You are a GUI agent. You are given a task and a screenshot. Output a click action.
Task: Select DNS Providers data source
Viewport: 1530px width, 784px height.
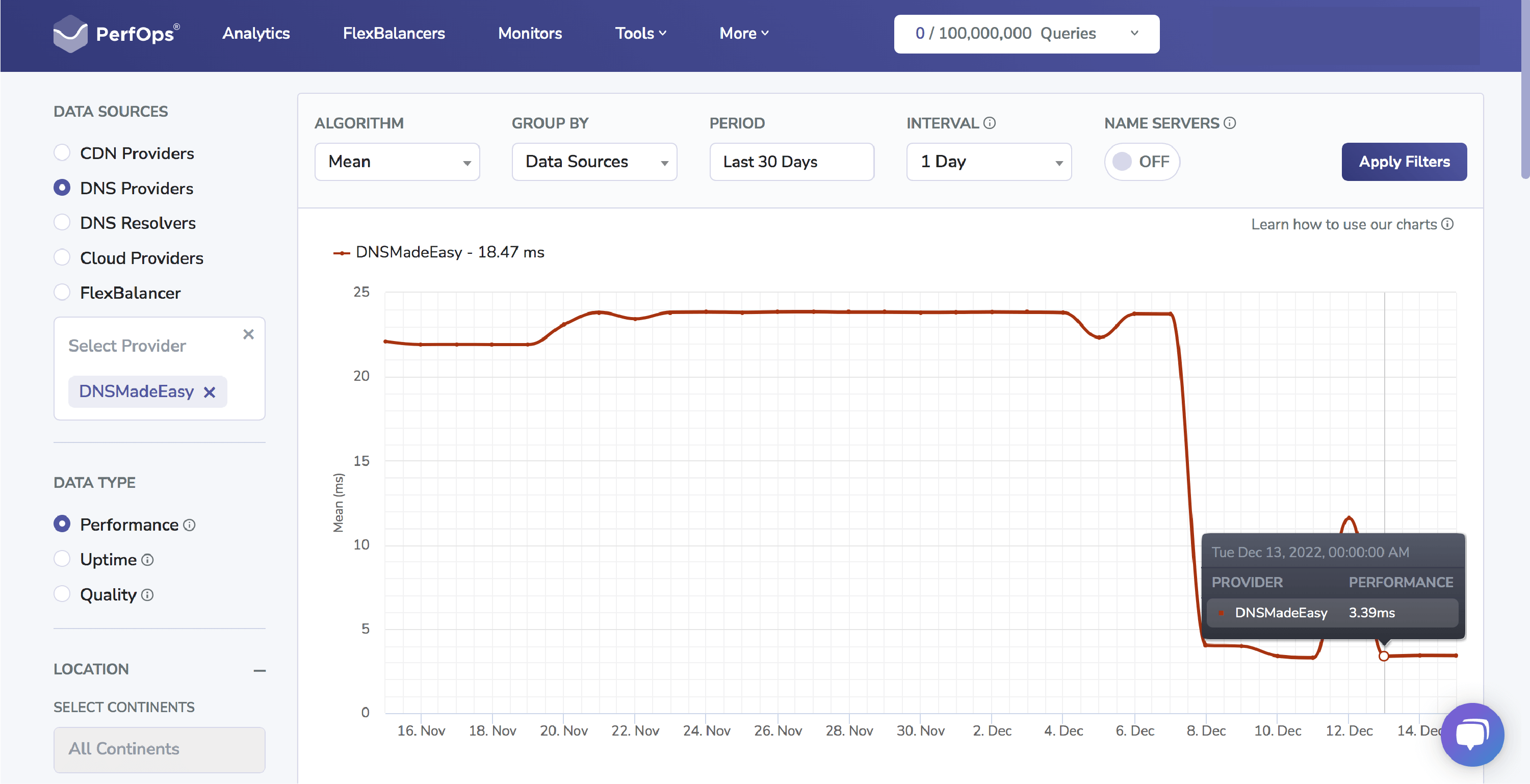point(62,188)
